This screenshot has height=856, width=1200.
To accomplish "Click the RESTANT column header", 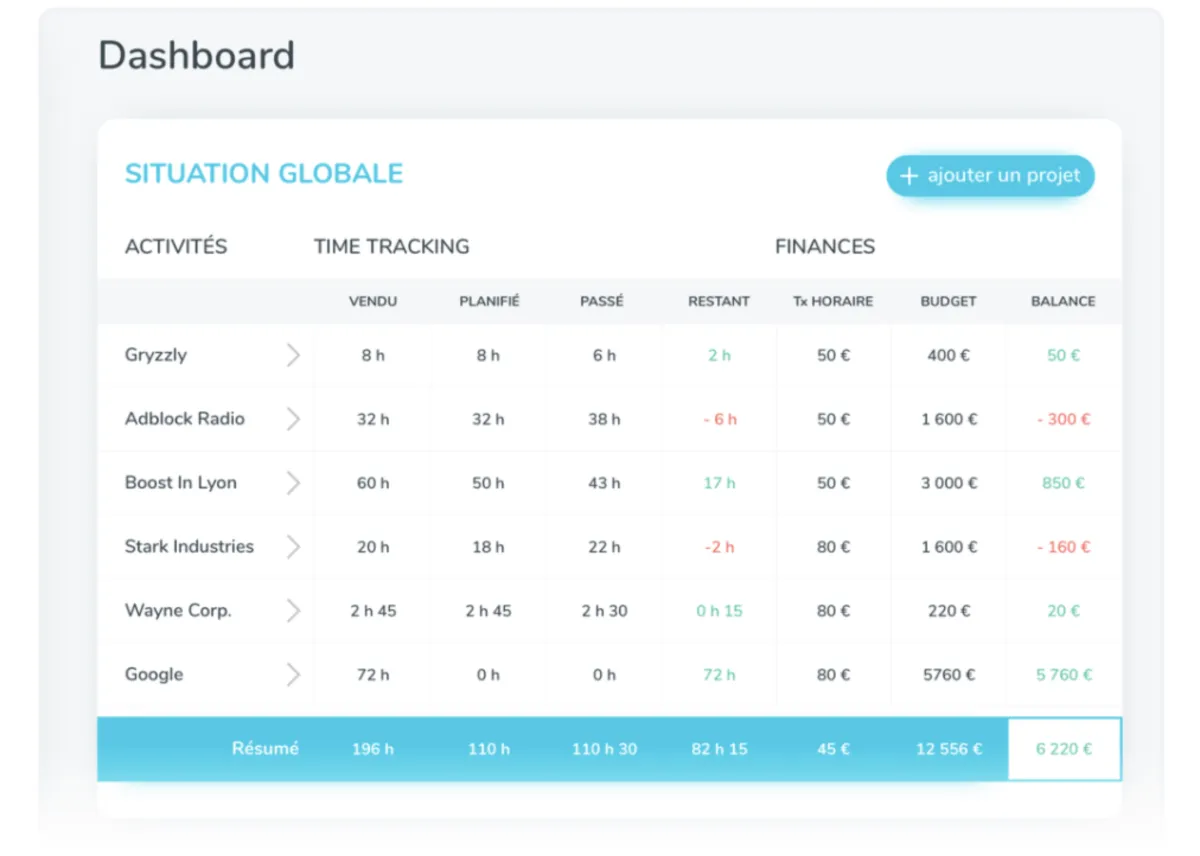I will (719, 301).
